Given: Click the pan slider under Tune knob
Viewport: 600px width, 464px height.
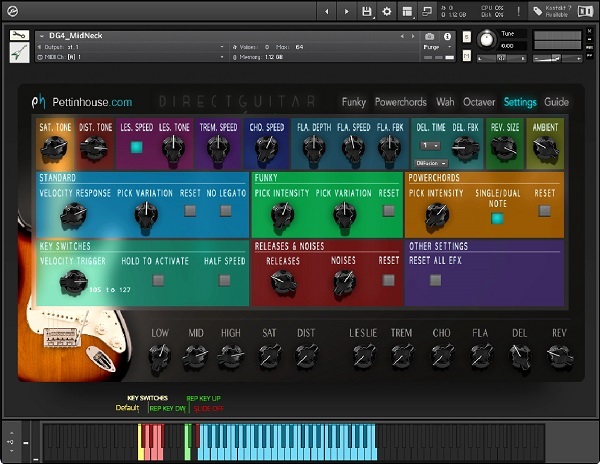Looking at the screenshot, I should tap(501, 59).
